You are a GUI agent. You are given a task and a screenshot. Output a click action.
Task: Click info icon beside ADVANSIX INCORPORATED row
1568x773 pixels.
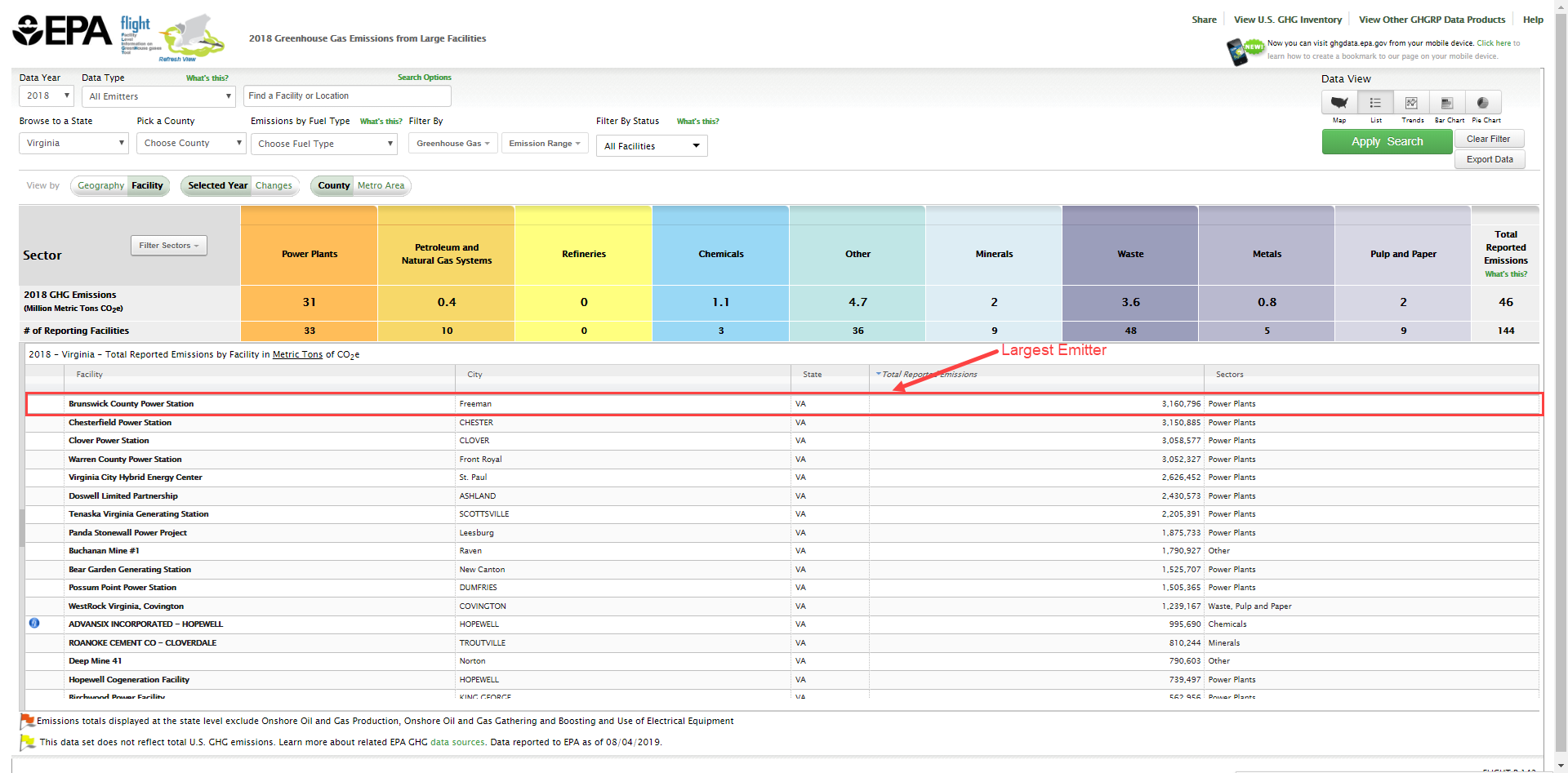pos(34,623)
